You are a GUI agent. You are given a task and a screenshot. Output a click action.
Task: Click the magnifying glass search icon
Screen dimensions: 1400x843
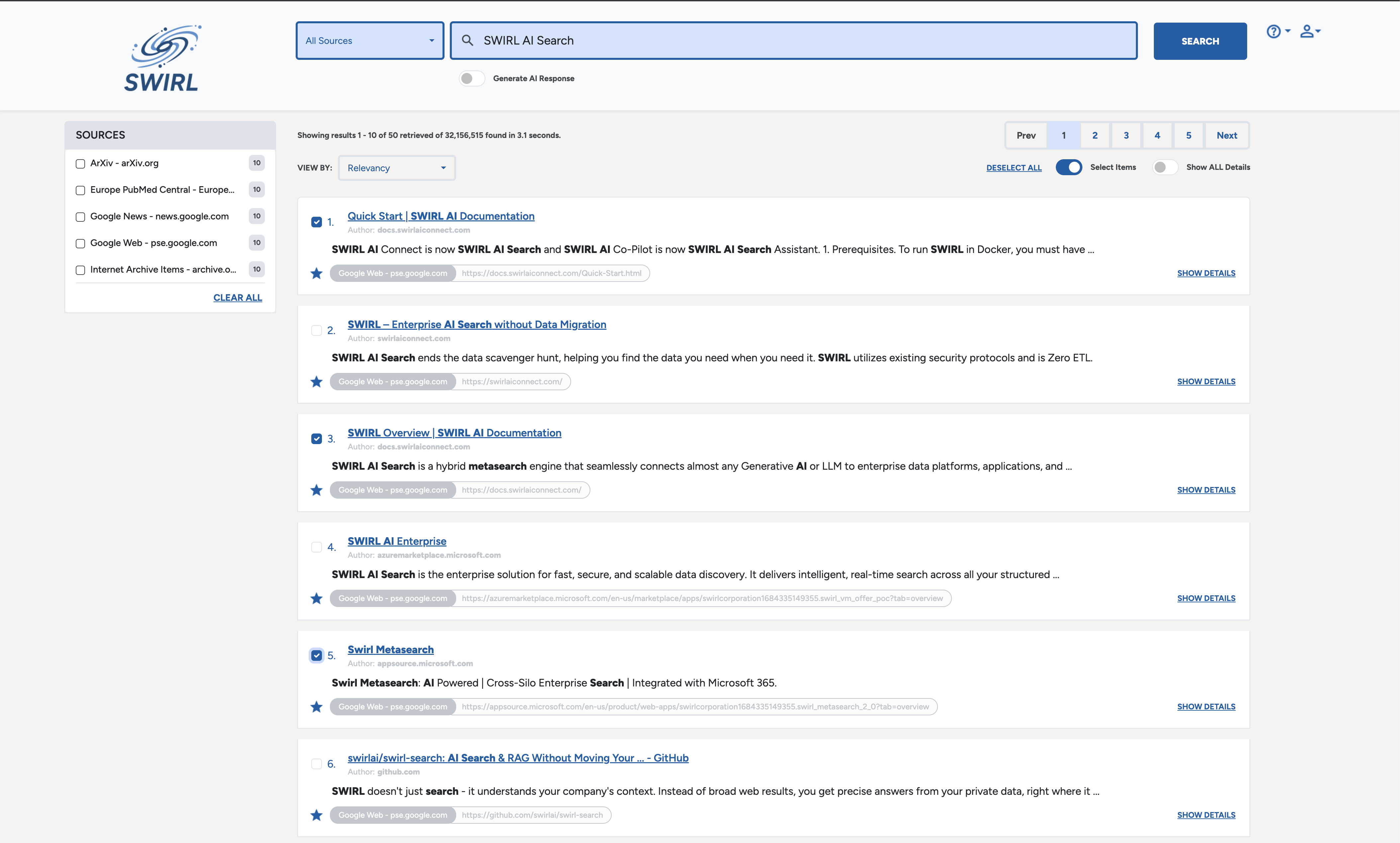coord(467,40)
